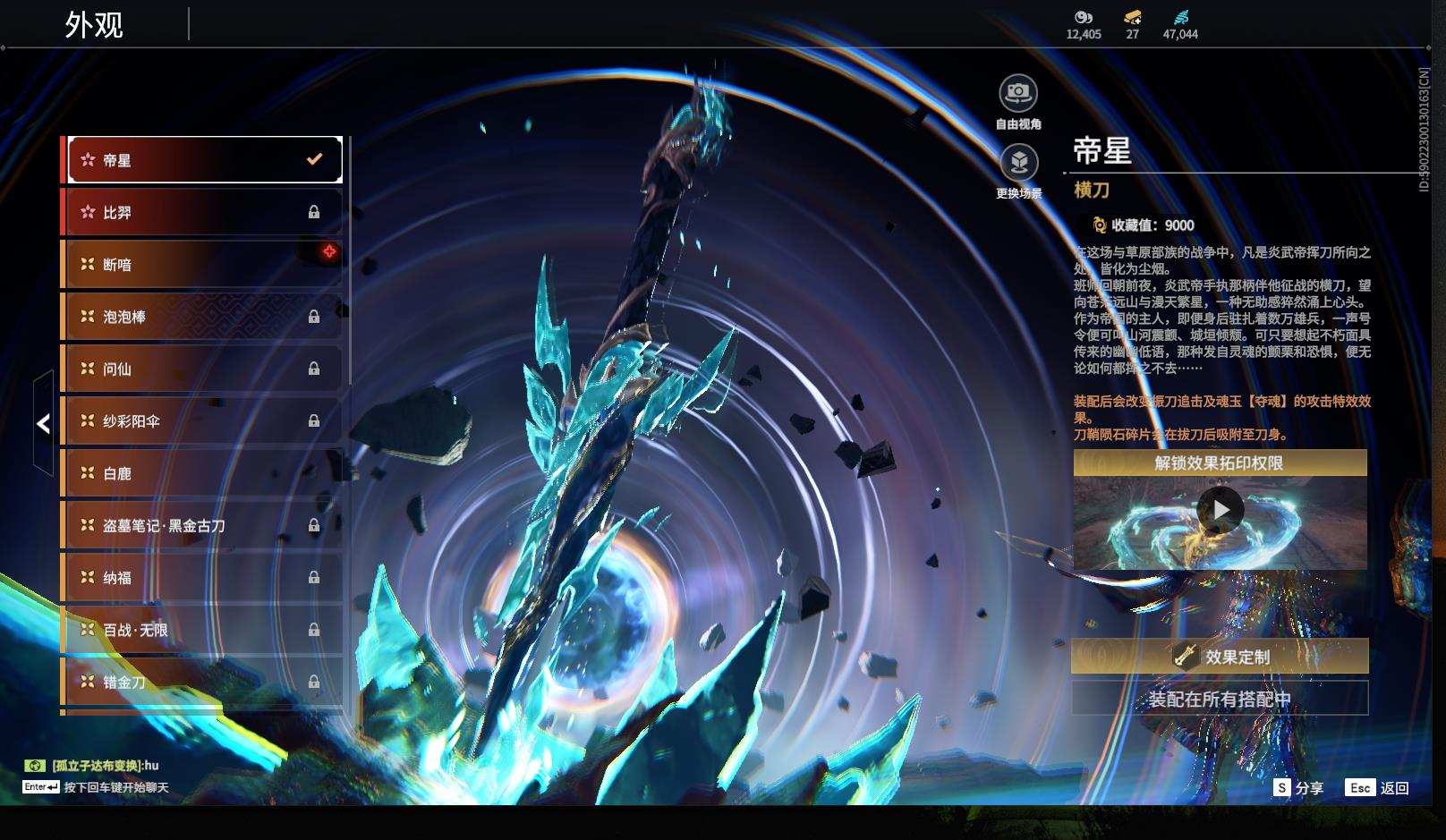Click 装配在所有搭配中 to equip everywhere

coord(1220,699)
